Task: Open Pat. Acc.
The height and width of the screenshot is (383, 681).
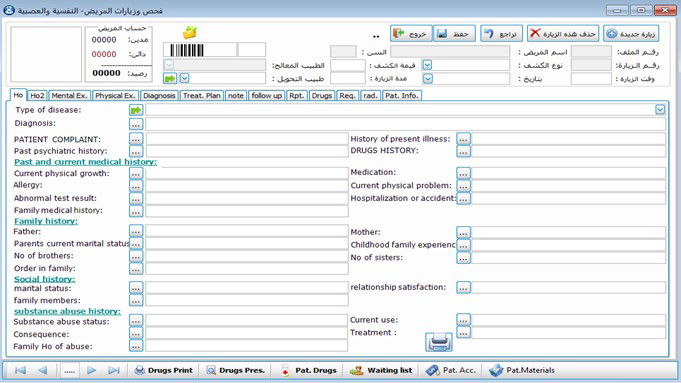Action: [450, 370]
